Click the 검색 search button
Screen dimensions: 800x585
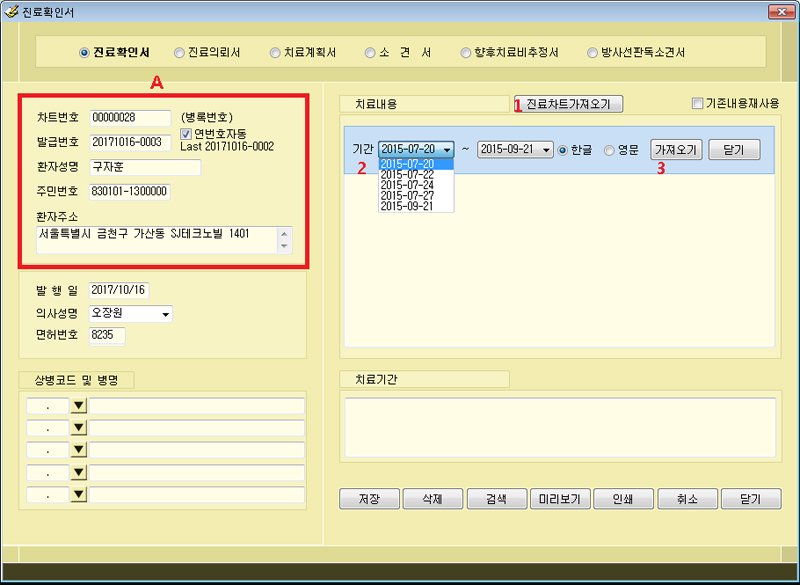tap(496, 499)
